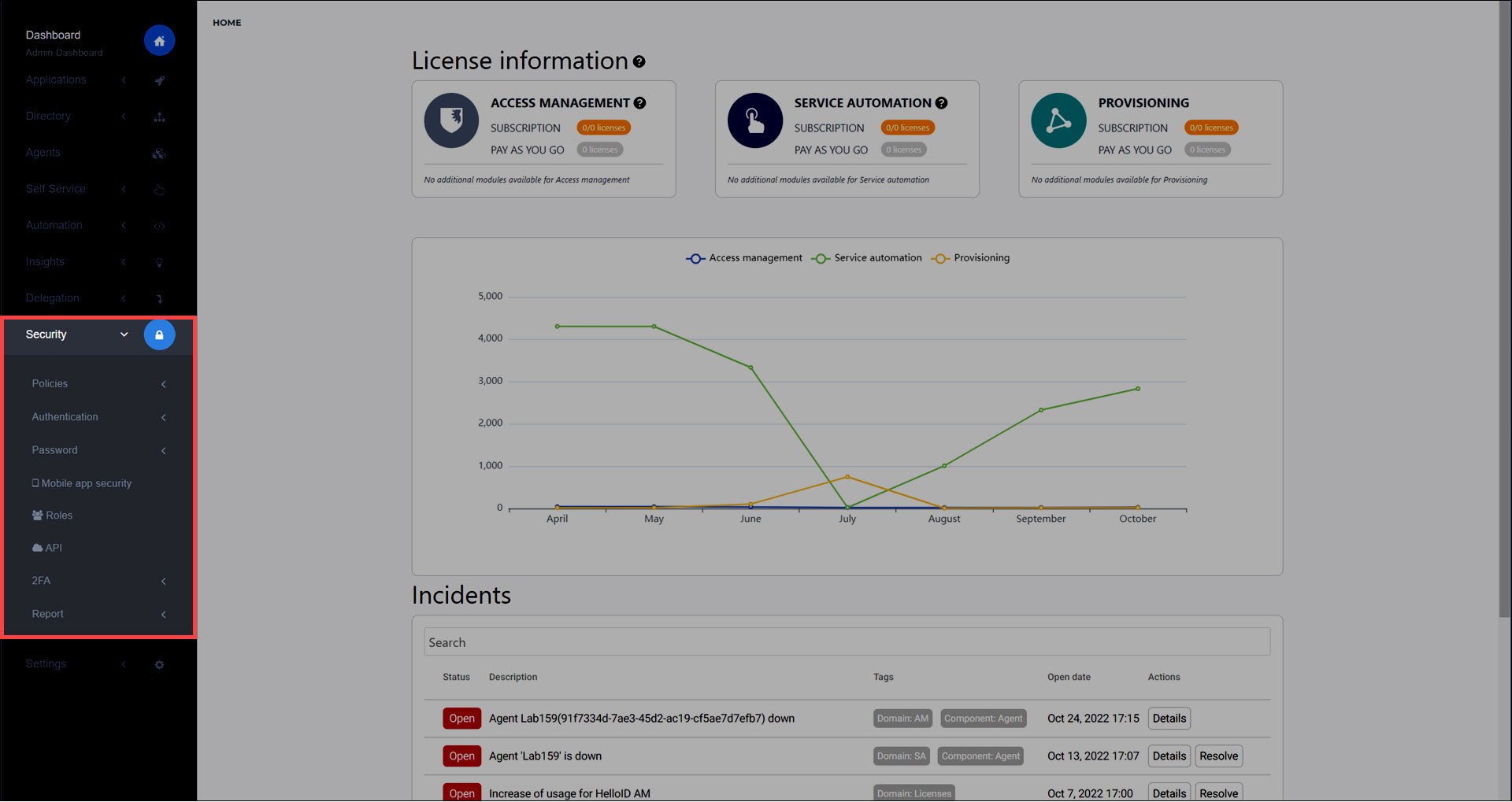Toggle Provisioning series in chart legend
The height and width of the screenshot is (802, 1512).
tap(970, 258)
